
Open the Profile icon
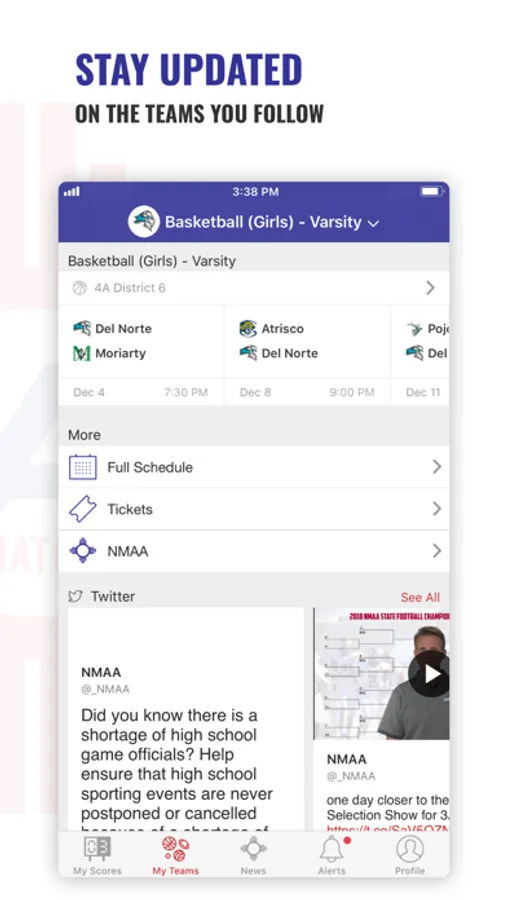point(410,848)
